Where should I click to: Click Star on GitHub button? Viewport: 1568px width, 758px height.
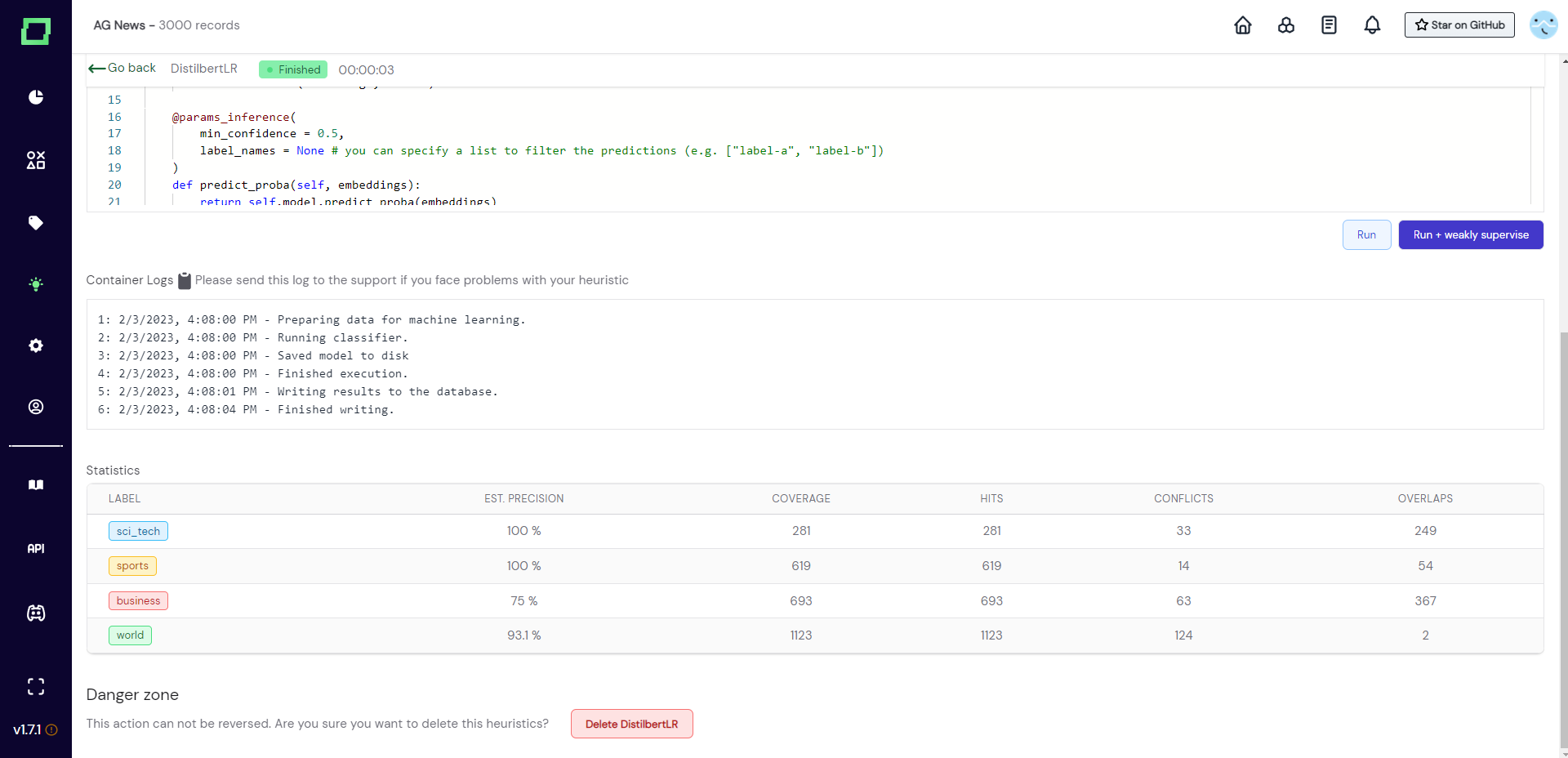(1459, 25)
